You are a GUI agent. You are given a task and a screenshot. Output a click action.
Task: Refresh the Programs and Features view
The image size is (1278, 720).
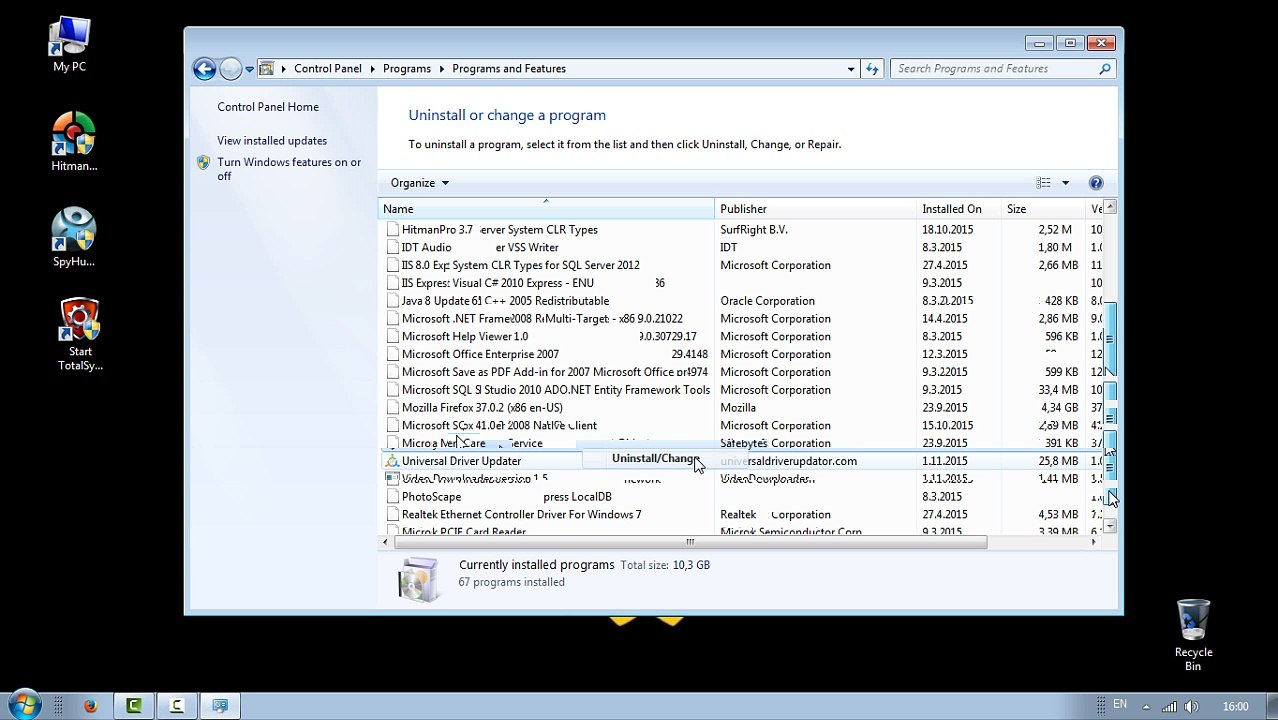point(872,69)
